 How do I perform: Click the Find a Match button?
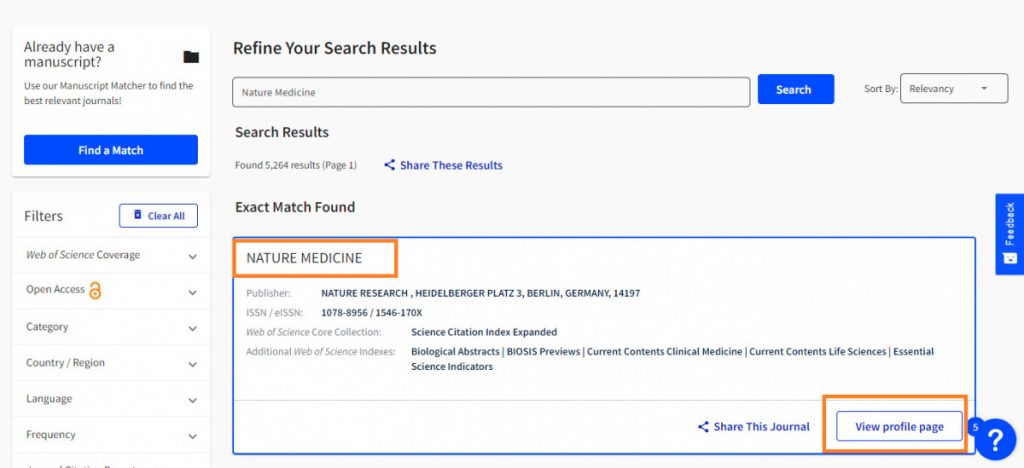coord(111,150)
